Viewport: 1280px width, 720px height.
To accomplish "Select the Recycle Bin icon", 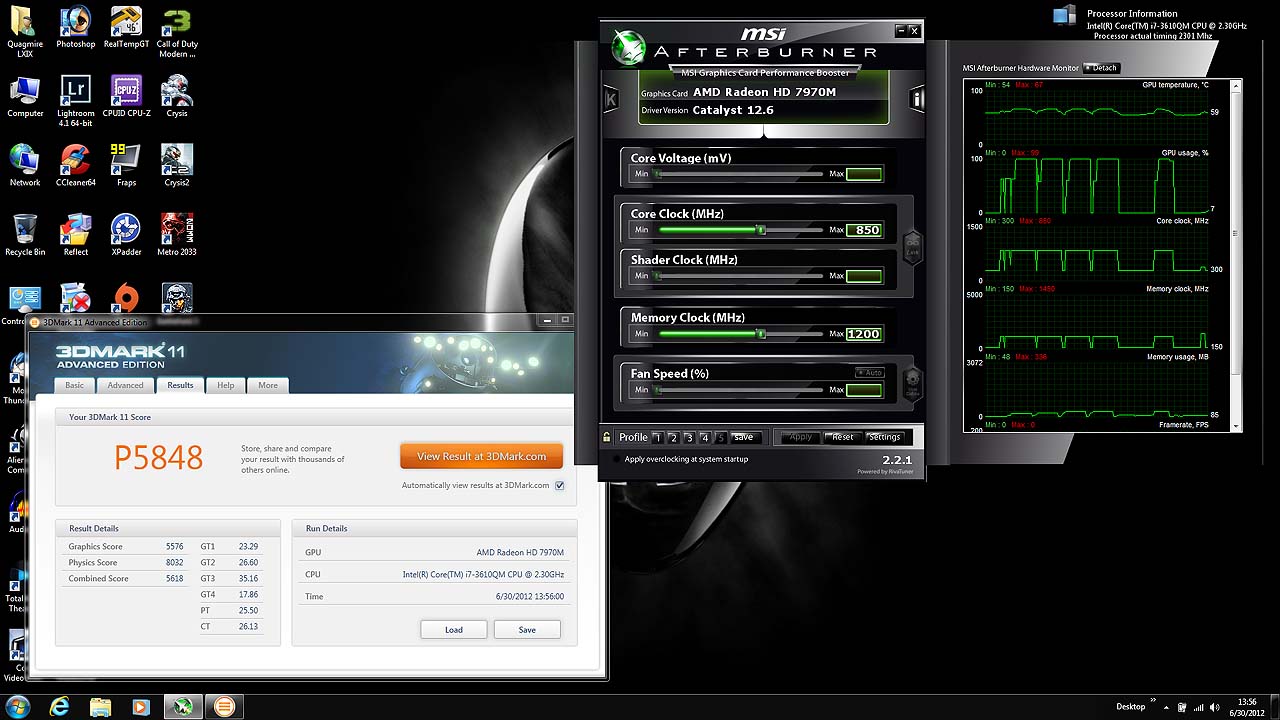I will [x=25, y=235].
